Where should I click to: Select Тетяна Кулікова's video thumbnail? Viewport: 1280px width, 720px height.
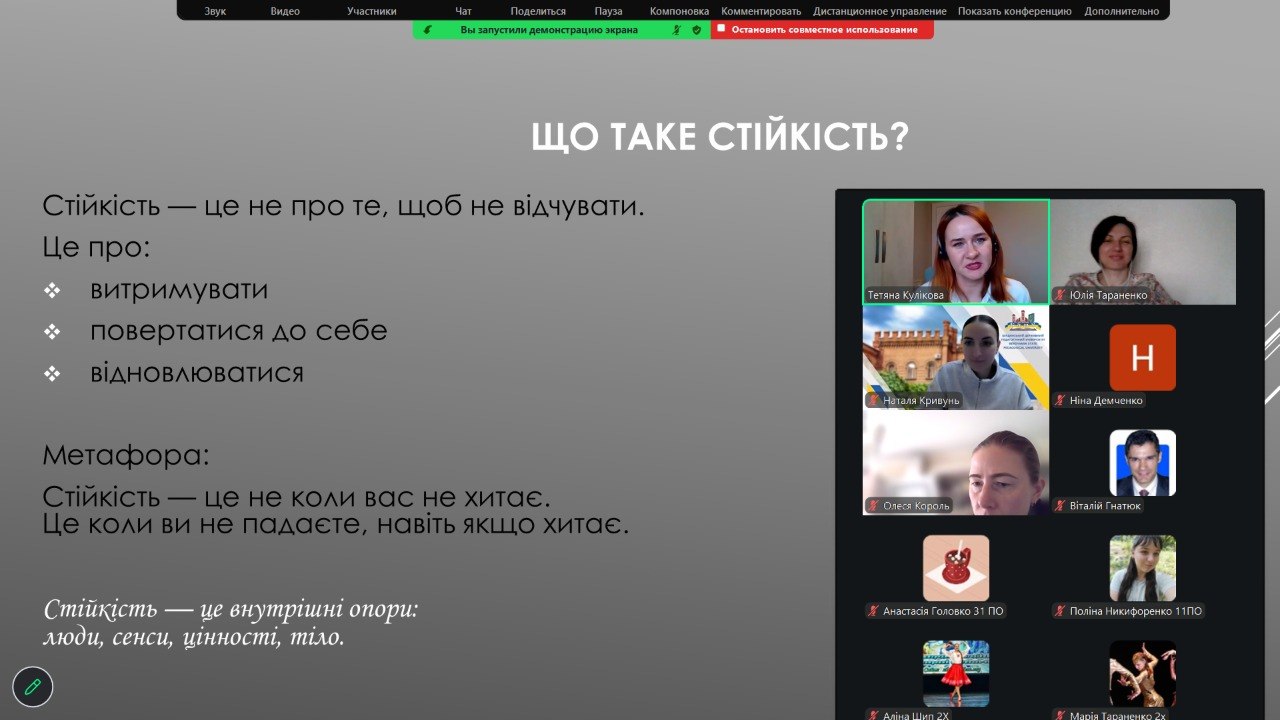[955, 250]
